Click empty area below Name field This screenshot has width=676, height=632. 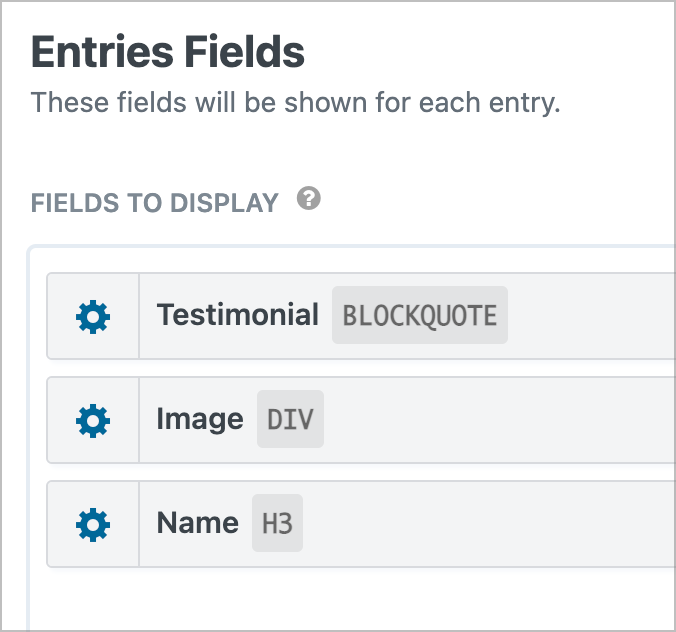tap(351, 601)
